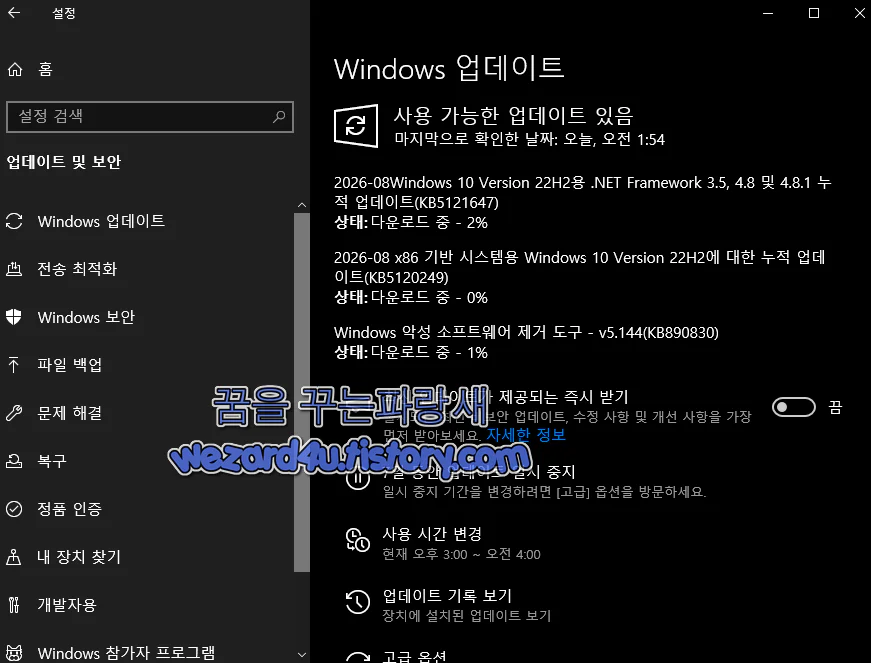Focus the 설정 검색 search field

[149, 117]
